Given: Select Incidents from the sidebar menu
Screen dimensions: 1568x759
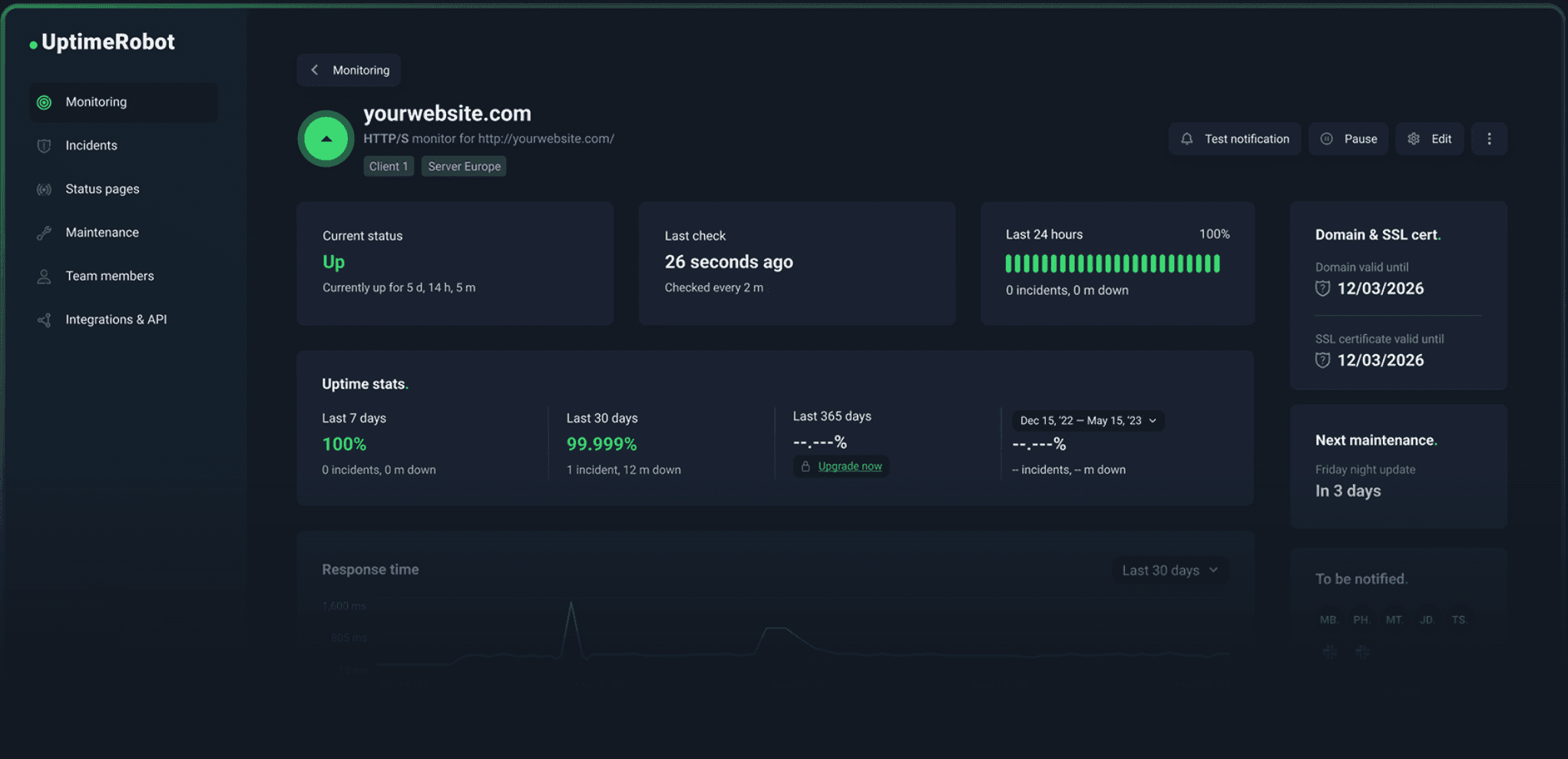Looking at the screenshot, I should click(91, 146).
